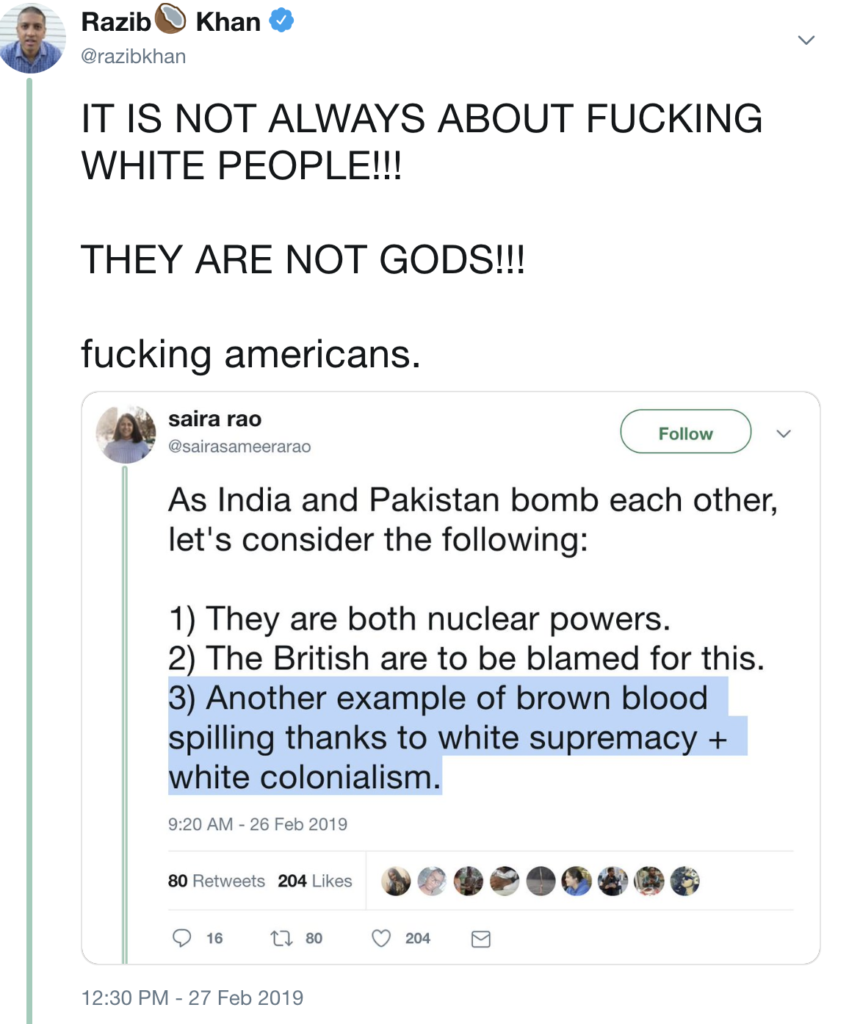
Task: Expand the main tweet's options chevron
Action: pyautogui.click(x=807, y=40)
